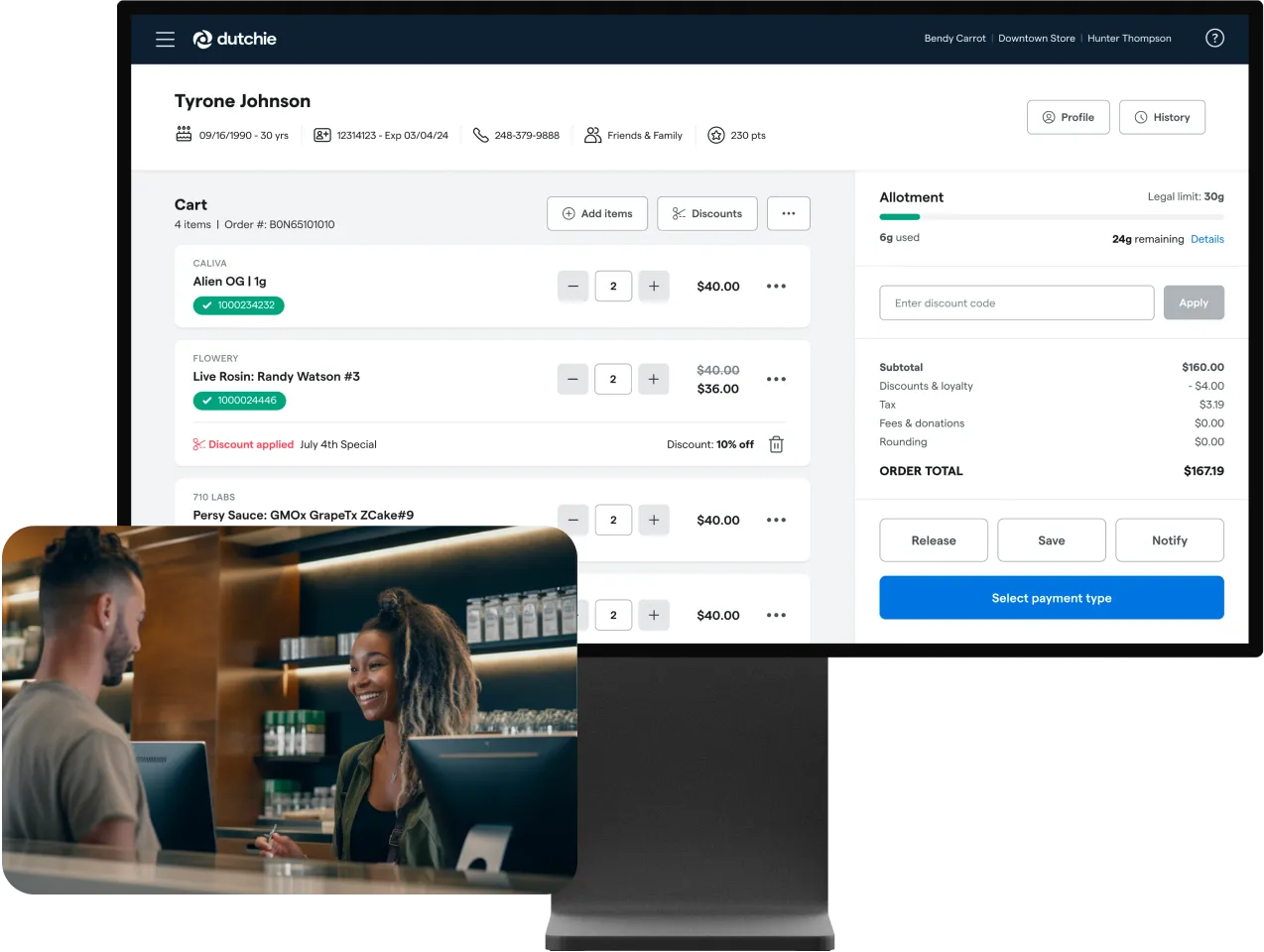Increase quantity of the fourth cart item
This screenshot has height=952, width=1264.
(x=654, y=615)
